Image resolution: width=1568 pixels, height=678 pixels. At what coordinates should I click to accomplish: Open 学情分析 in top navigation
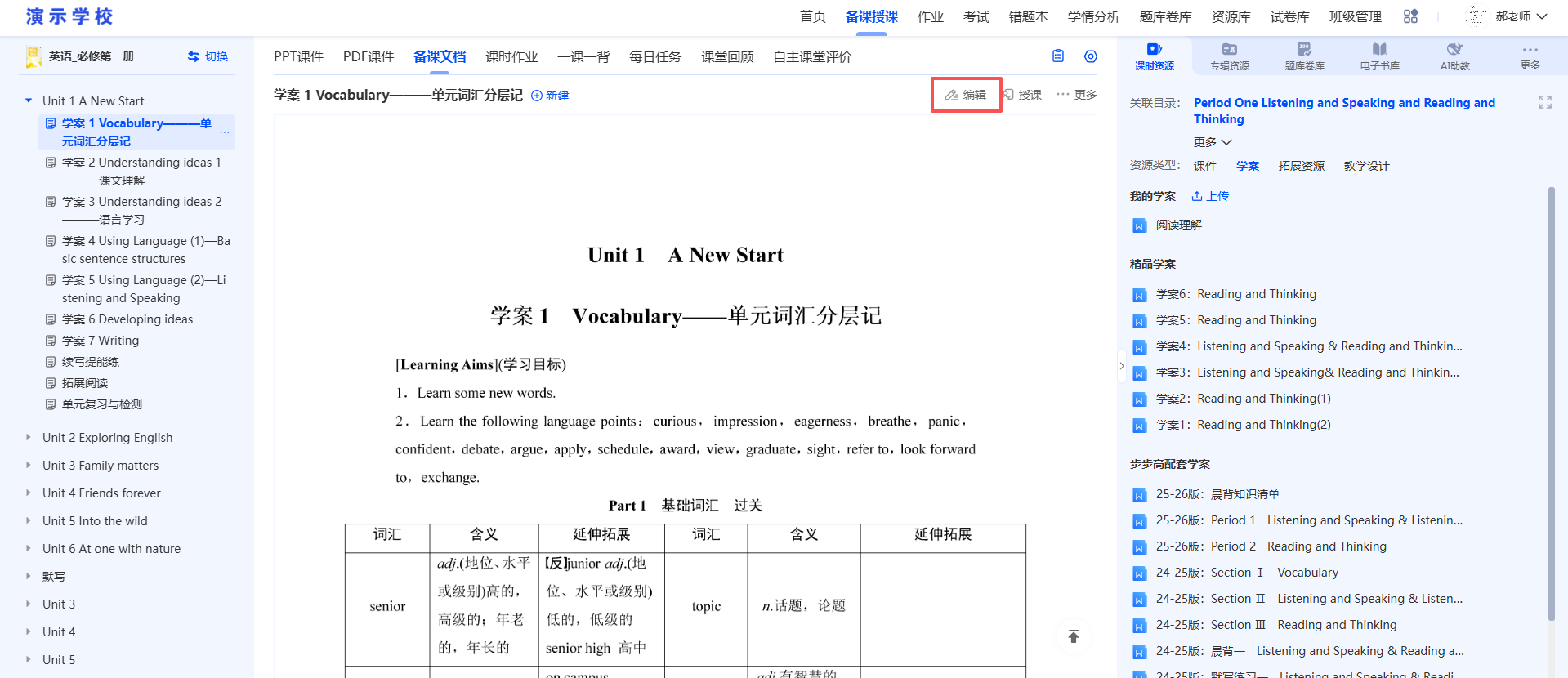click(x=1093, y=16)
